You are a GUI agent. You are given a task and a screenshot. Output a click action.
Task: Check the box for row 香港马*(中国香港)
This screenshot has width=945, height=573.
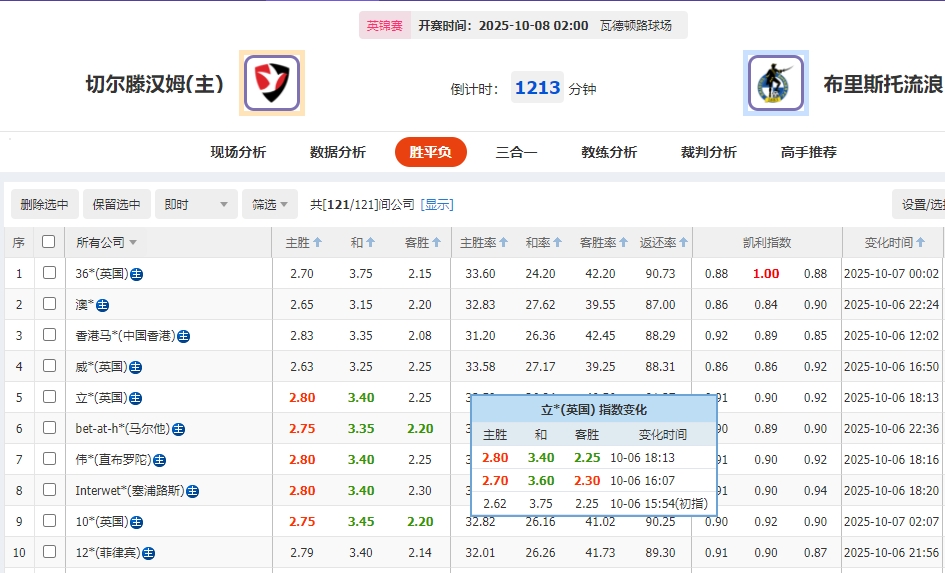(49, 334)
